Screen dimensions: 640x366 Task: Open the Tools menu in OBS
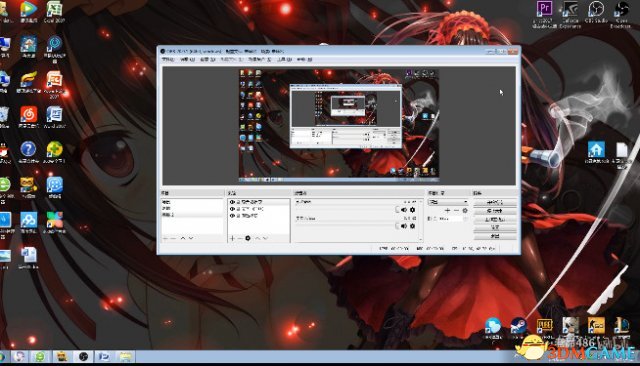pos(284,60)
